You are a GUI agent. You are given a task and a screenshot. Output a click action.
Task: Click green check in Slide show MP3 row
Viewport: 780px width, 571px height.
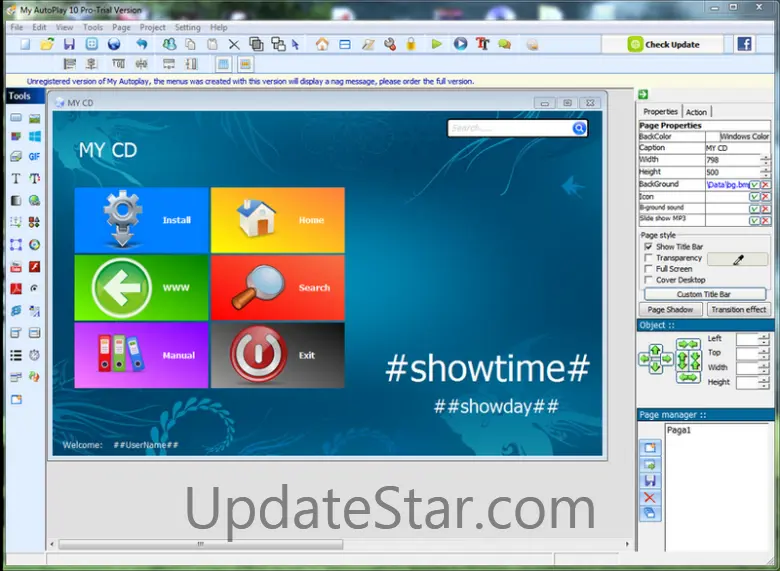pyautogui.click(x=755, y=220)
